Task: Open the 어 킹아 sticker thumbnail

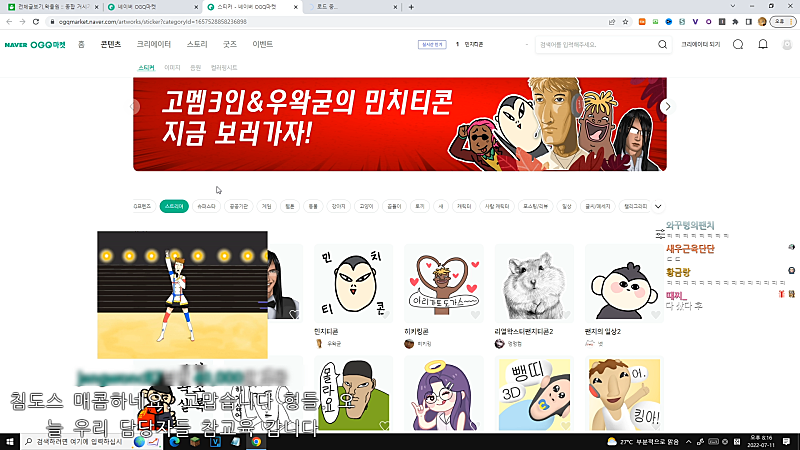Action: [624, 394]
